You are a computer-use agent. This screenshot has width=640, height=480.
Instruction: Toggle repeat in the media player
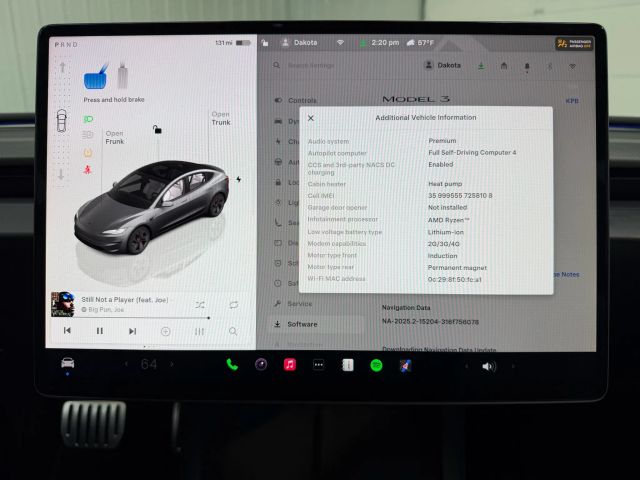pos(233,305)
